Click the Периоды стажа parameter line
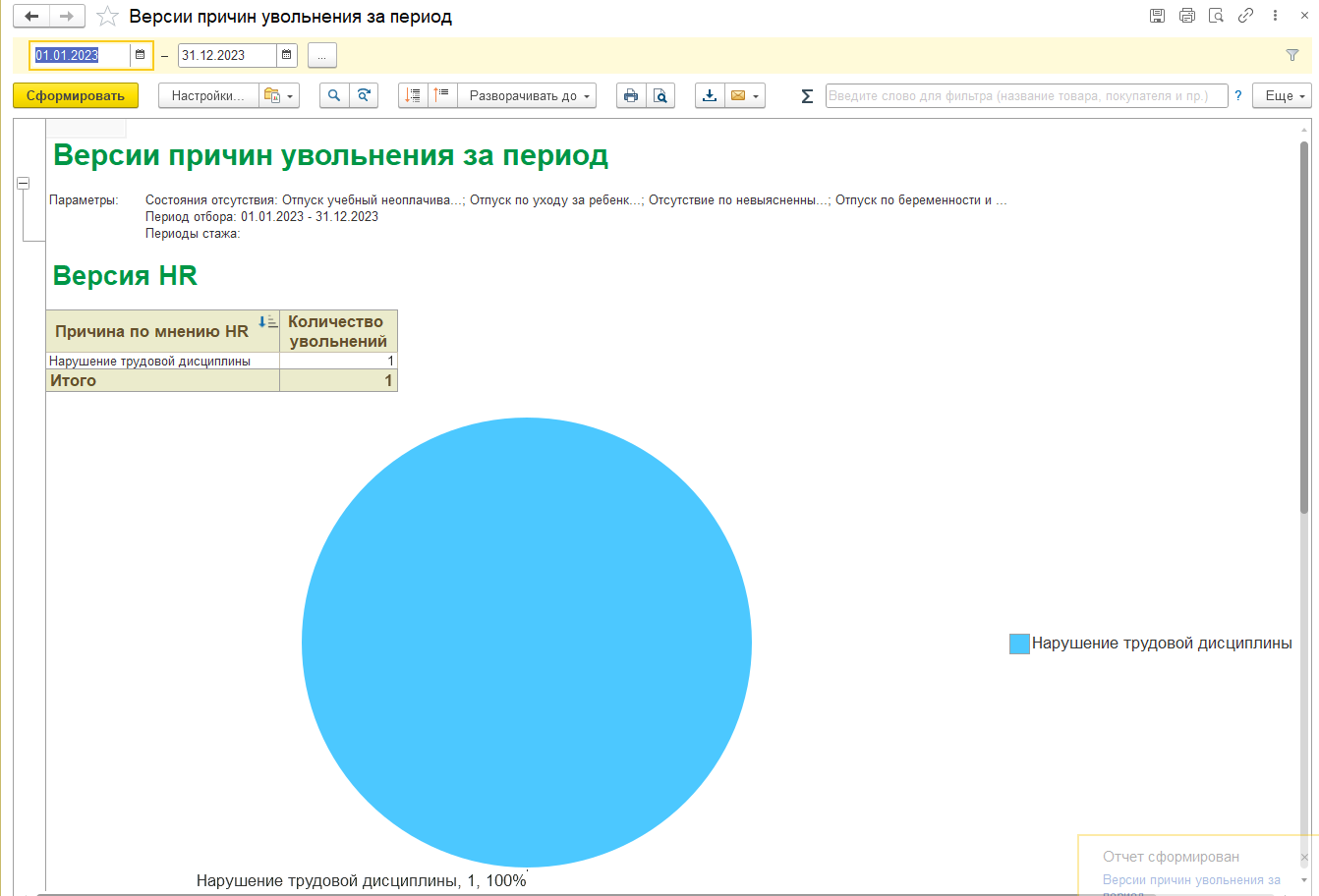The width and height of the screenshot is (1319, 896). 193,233
